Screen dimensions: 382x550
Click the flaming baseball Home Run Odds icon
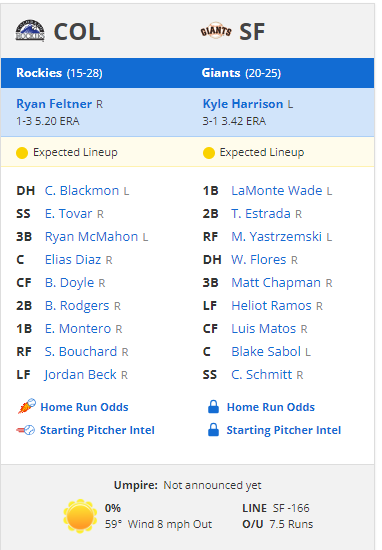(x=27, y=406)
